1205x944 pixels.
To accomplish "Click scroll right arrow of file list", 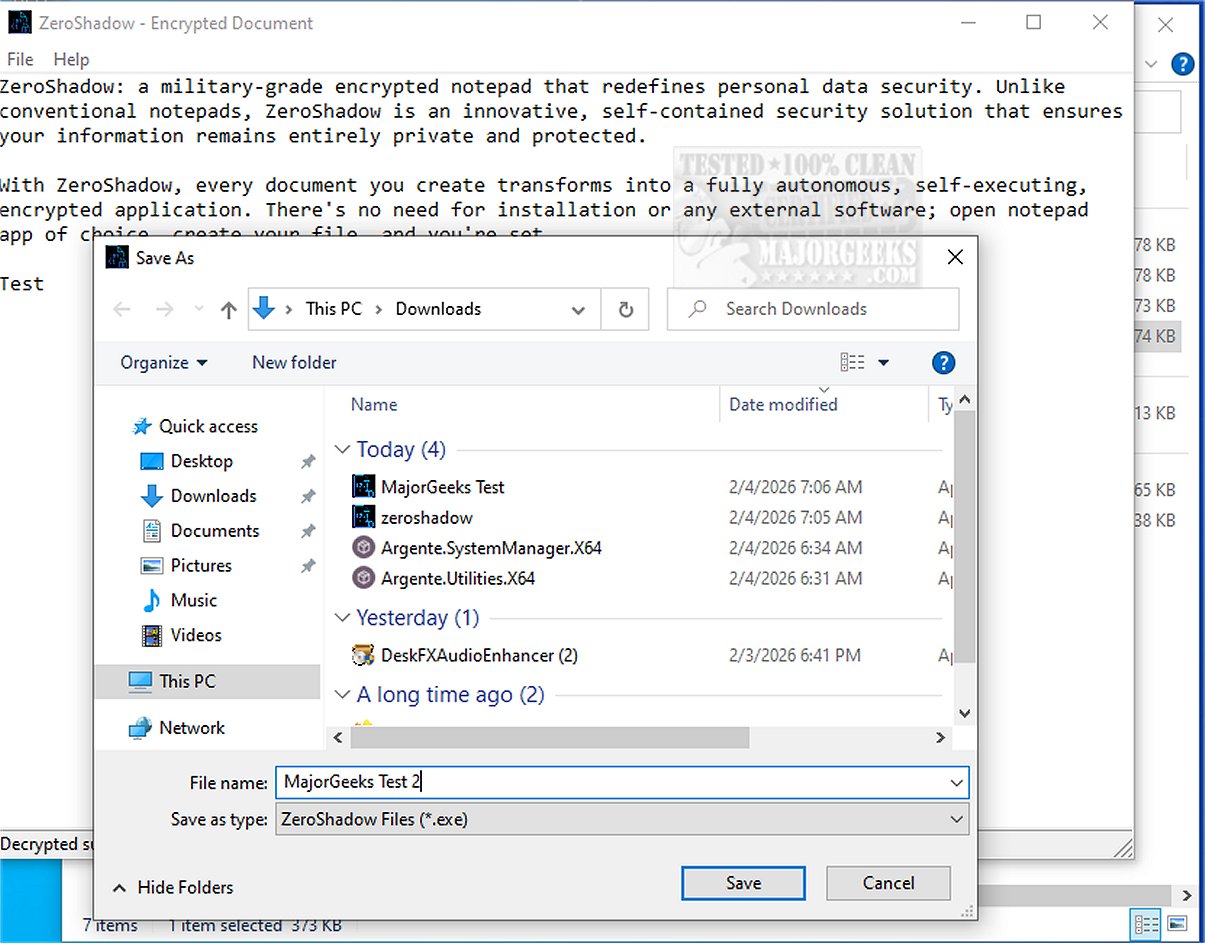I will pyautogui.click(x=940, y=738).
